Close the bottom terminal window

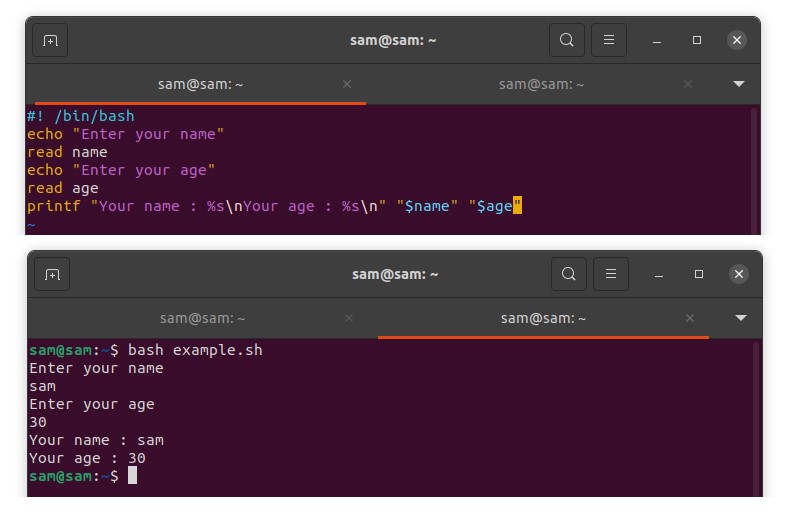point(739,274)
